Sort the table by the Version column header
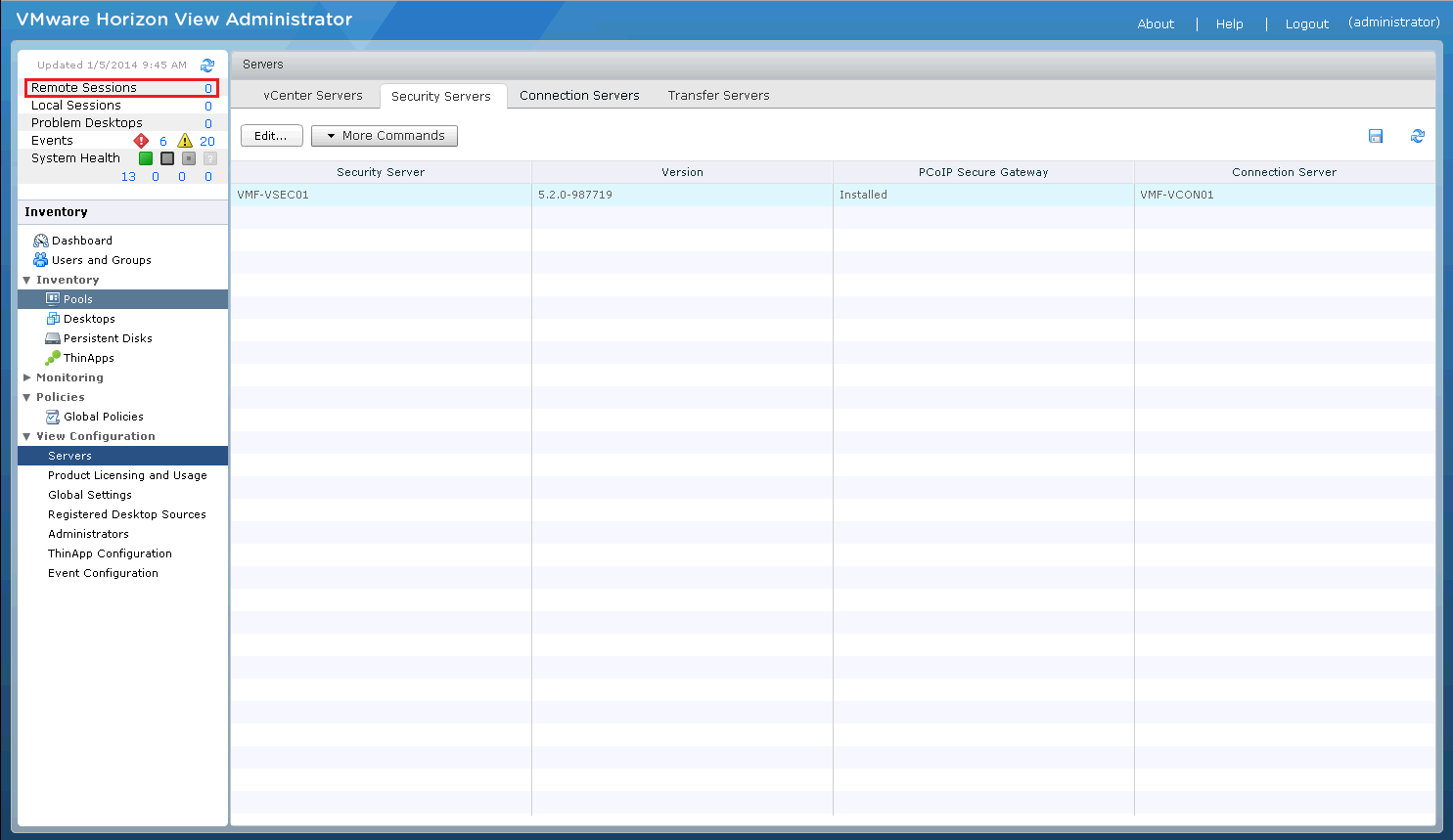This screenshot has width=1453, height=840. [x=682, y=172]
